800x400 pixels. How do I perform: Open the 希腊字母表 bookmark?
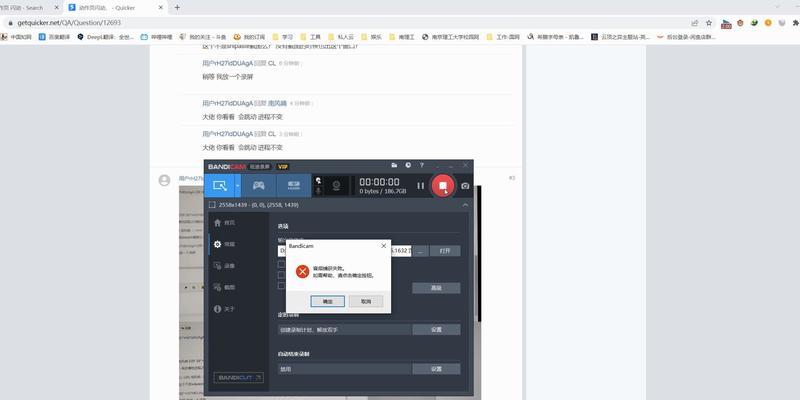(556, 37)
